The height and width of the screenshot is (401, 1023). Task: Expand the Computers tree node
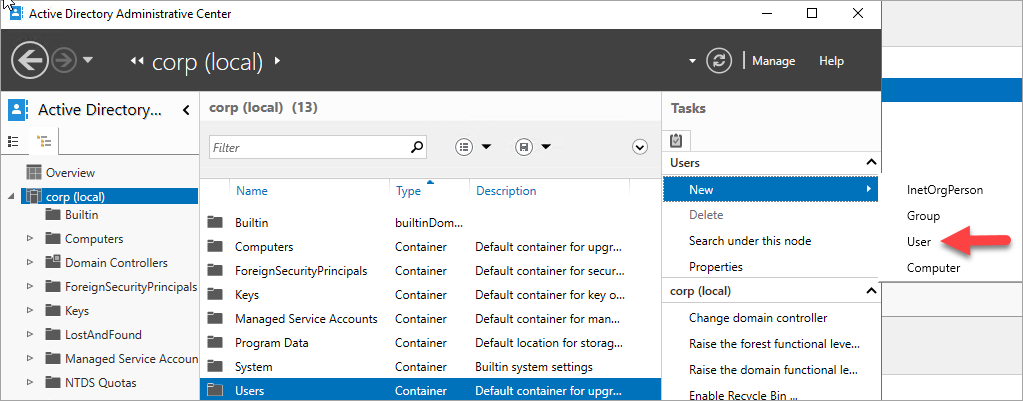(x=30, y=239)
